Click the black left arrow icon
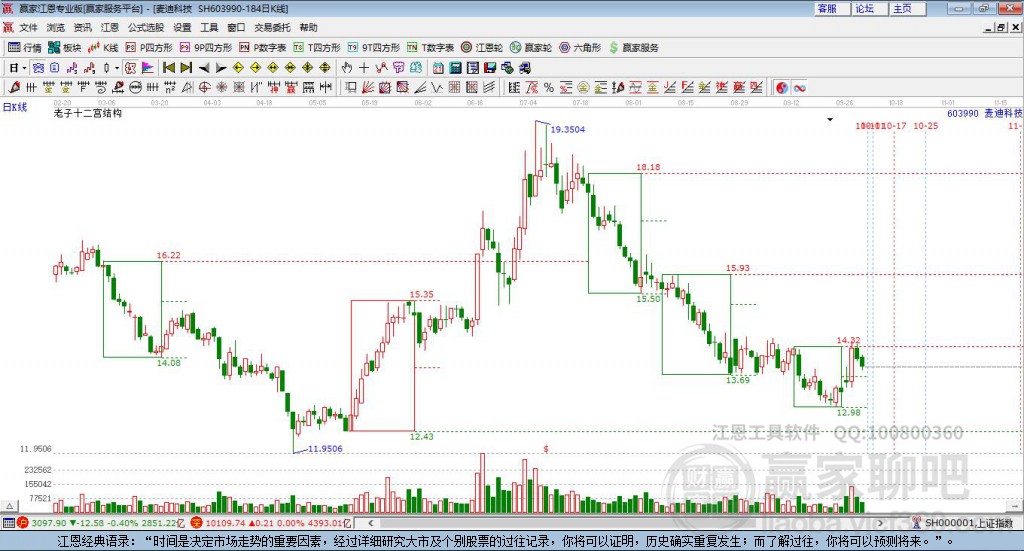The image size is (1024, 551). pos(204,68)
